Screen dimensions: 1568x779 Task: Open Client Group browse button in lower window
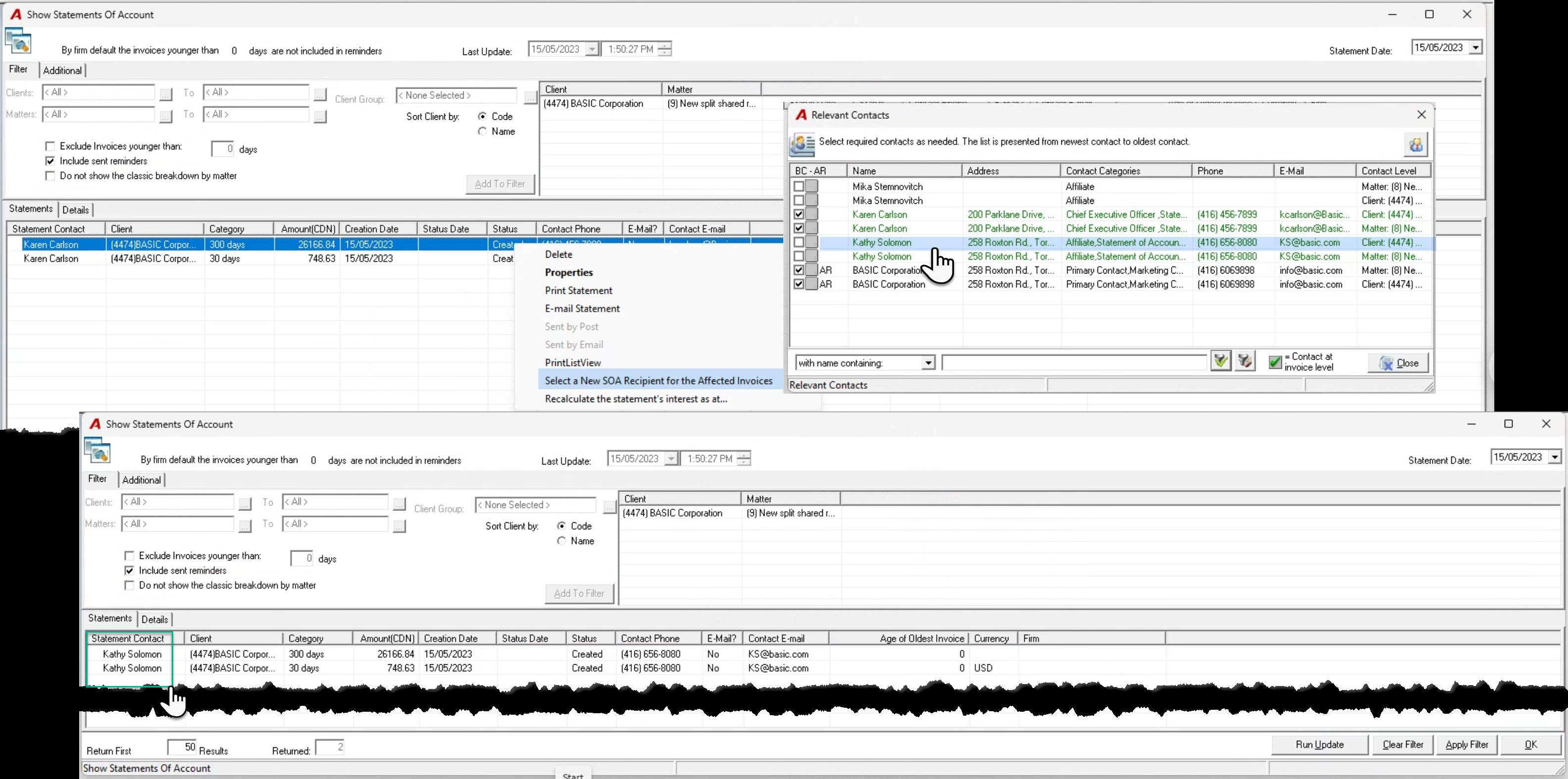pyautogui.click(x=609, y=506)
